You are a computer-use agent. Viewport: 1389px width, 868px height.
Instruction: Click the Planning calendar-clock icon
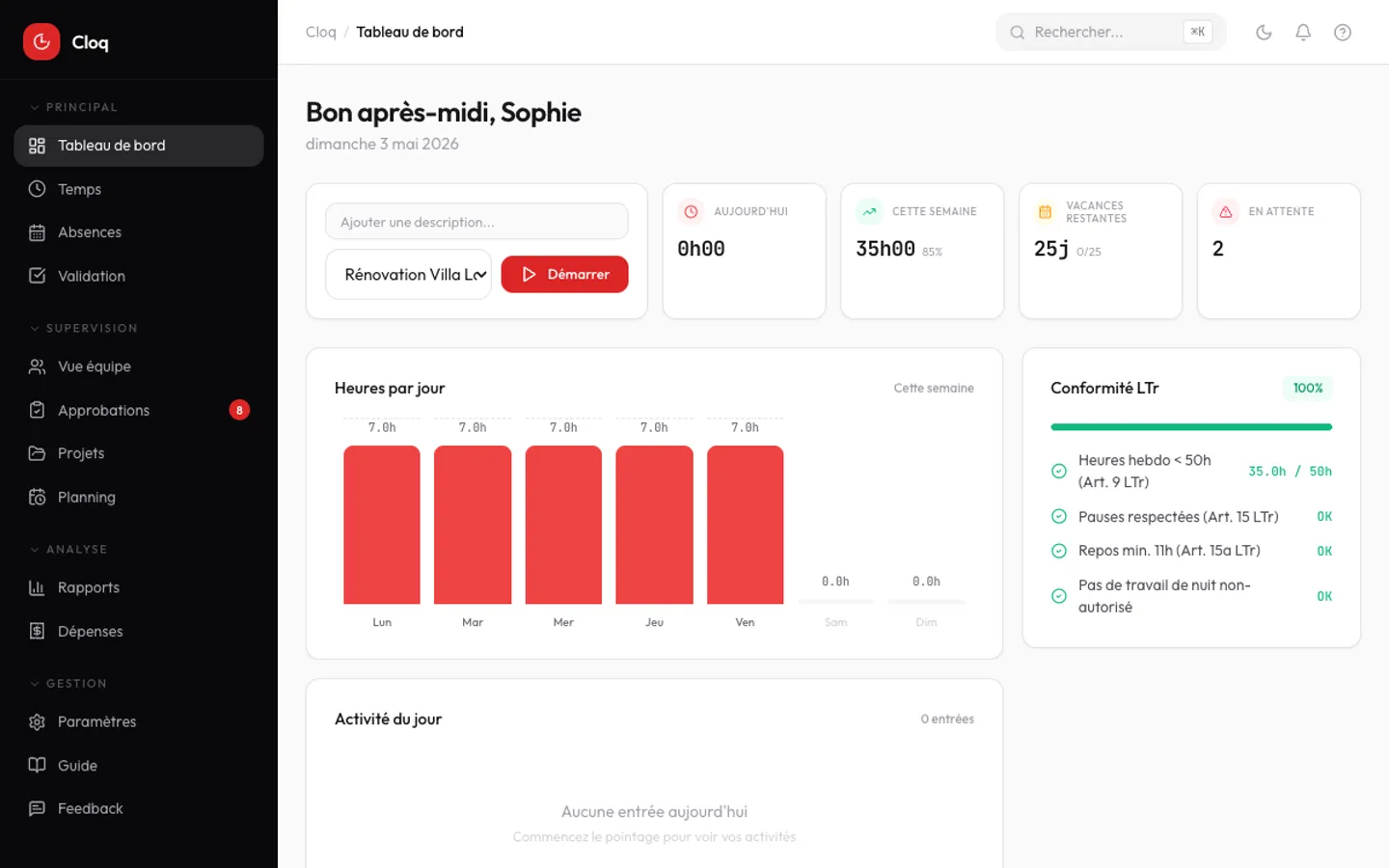point(37,497)
